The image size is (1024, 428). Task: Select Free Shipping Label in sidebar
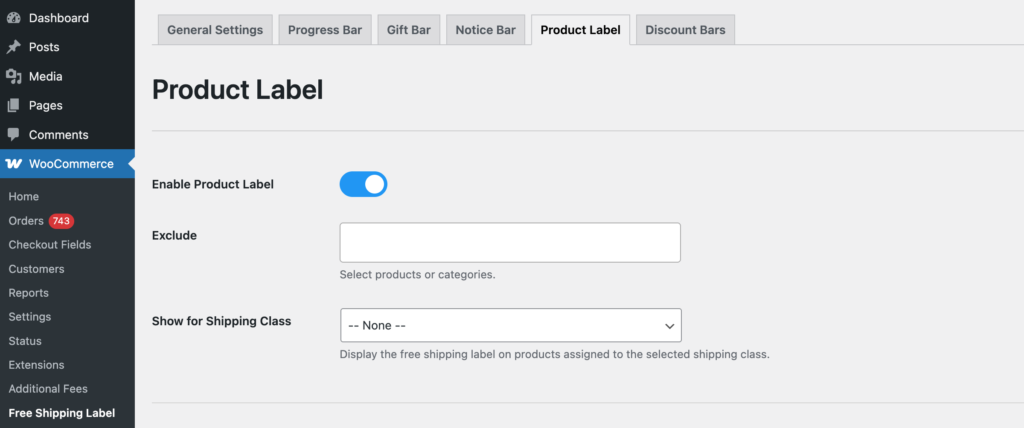[x=62, y=413]
